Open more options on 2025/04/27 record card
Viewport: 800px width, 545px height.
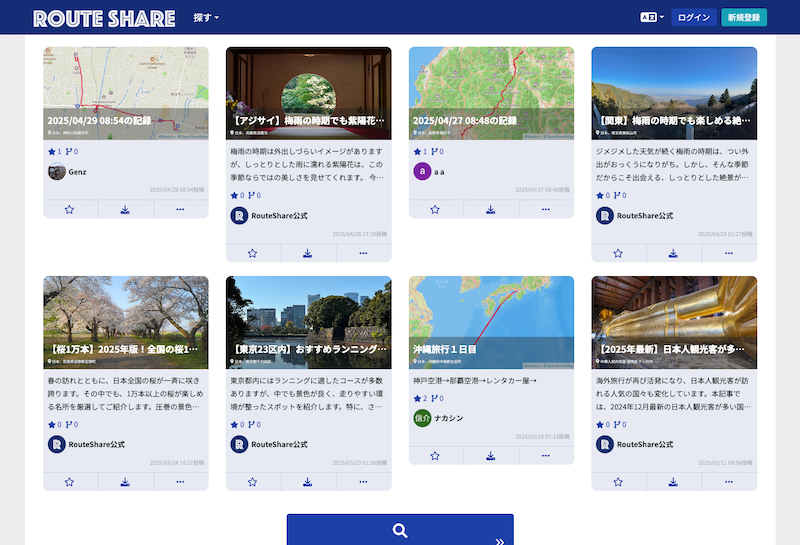coord(546,209)
